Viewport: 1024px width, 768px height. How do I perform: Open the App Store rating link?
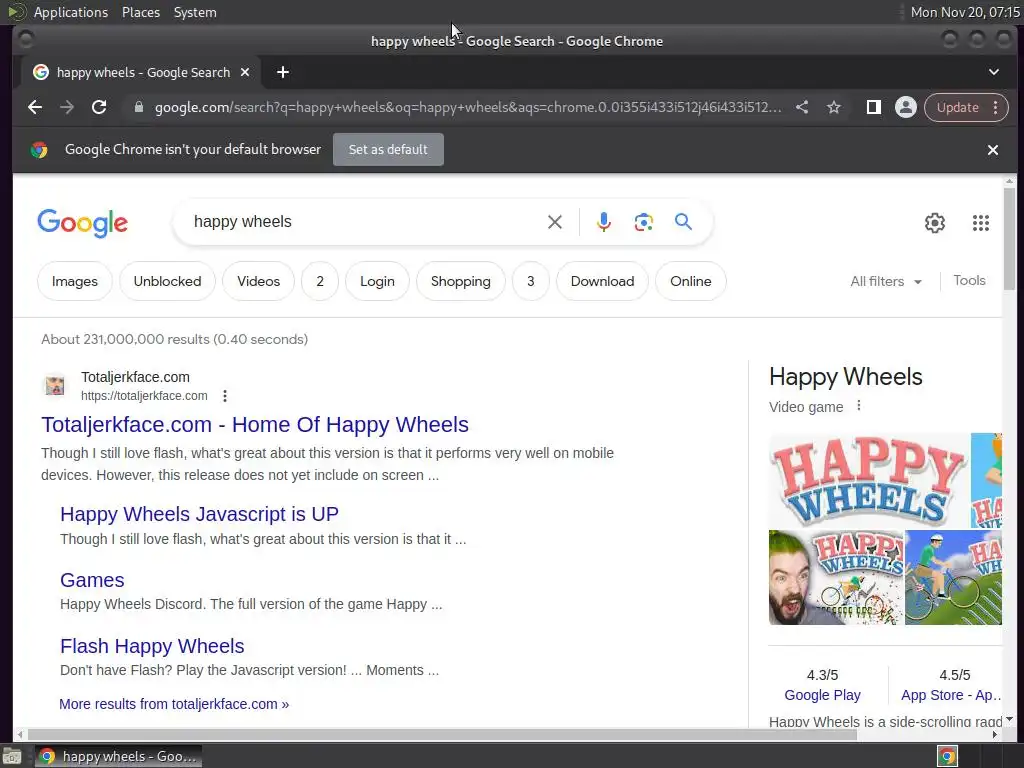click(x=951, y=695)
